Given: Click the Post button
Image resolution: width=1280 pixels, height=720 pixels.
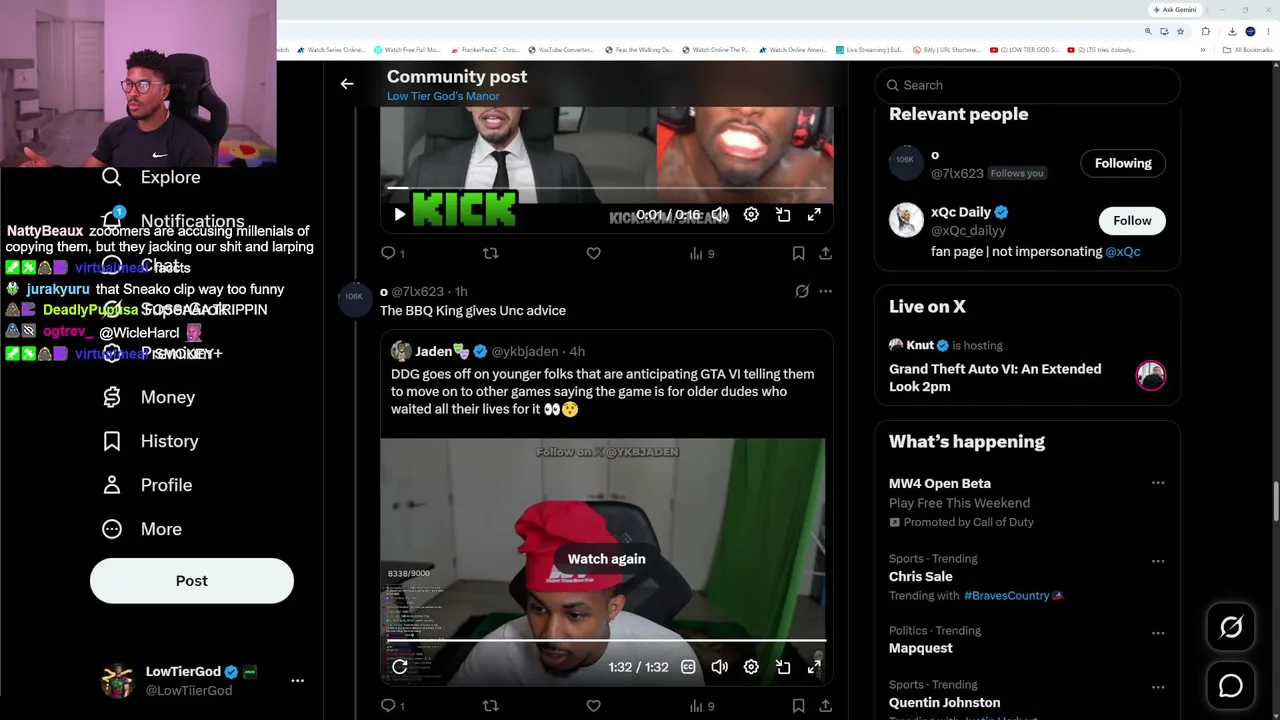Looking at the screenshot, I should (x=192, y=581).
